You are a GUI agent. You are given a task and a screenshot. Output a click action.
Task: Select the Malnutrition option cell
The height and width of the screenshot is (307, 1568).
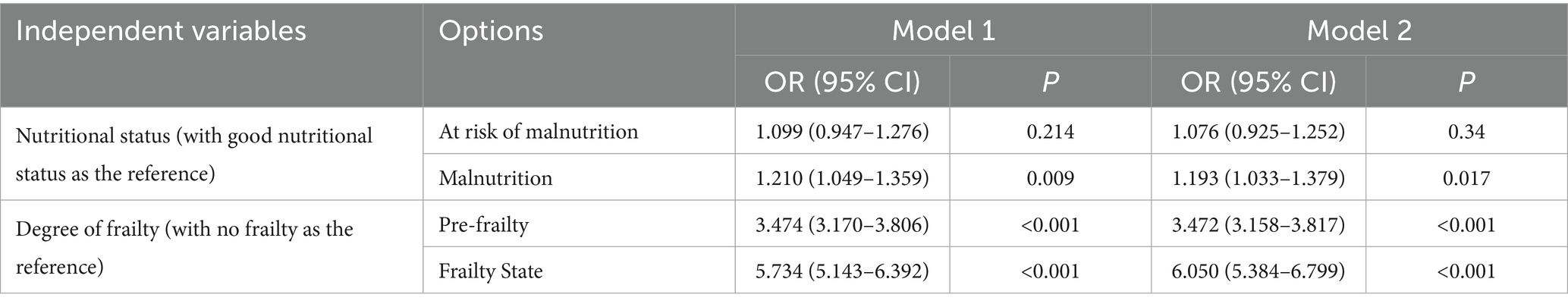coord(495,178)
